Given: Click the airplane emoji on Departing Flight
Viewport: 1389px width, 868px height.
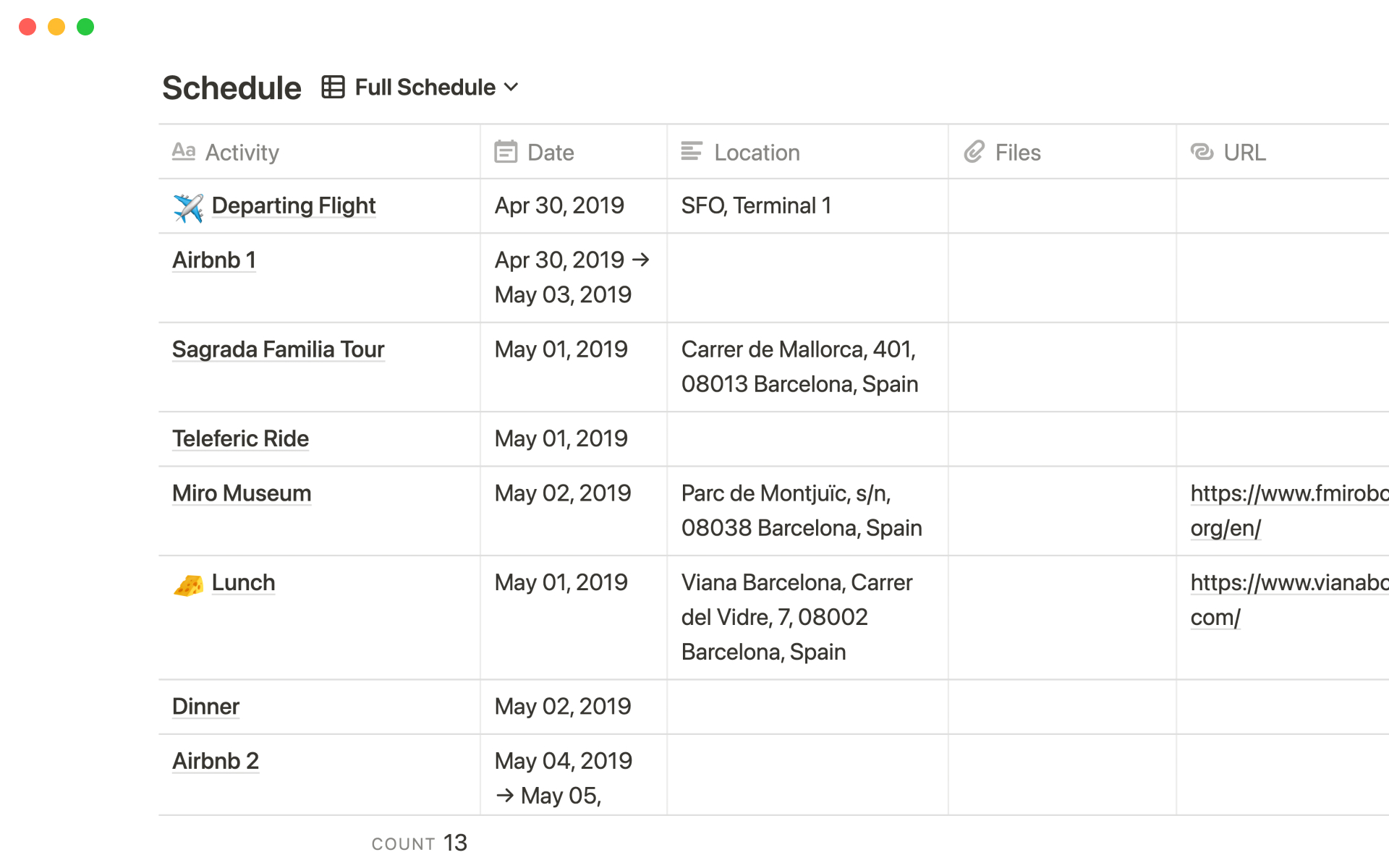Looking at the screenshot, I should tap(188, 208).
